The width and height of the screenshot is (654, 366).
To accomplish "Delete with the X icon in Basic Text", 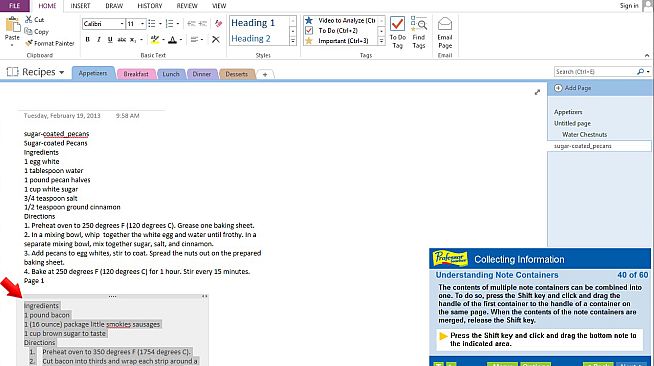I will pyautogui.click(x=216, y=40).
